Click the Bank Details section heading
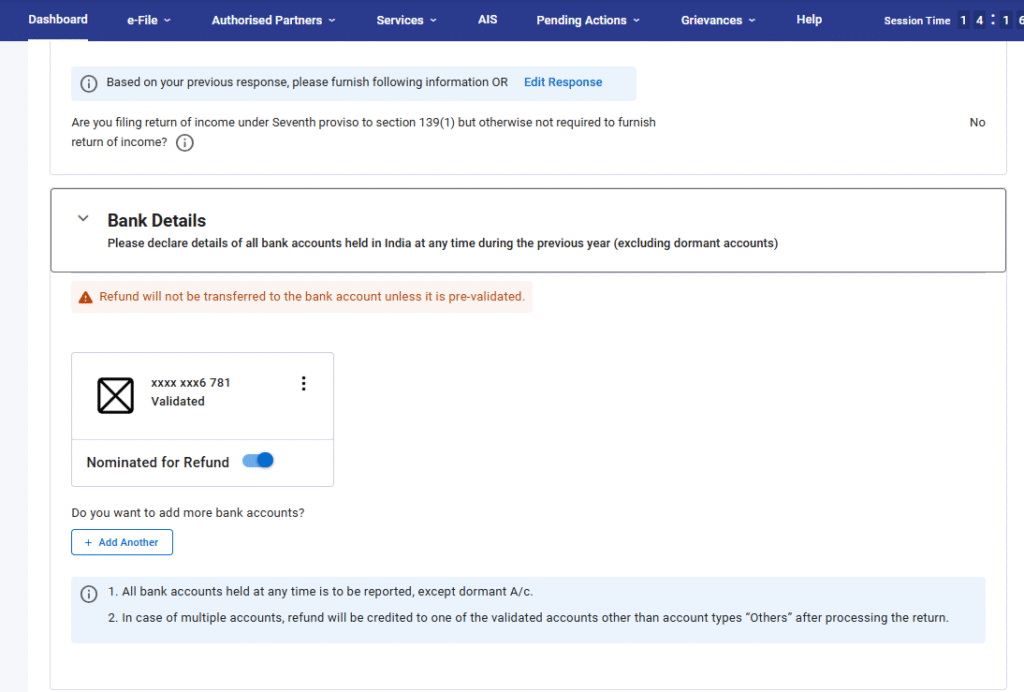Screen dimensions: 1024x692 157,221
